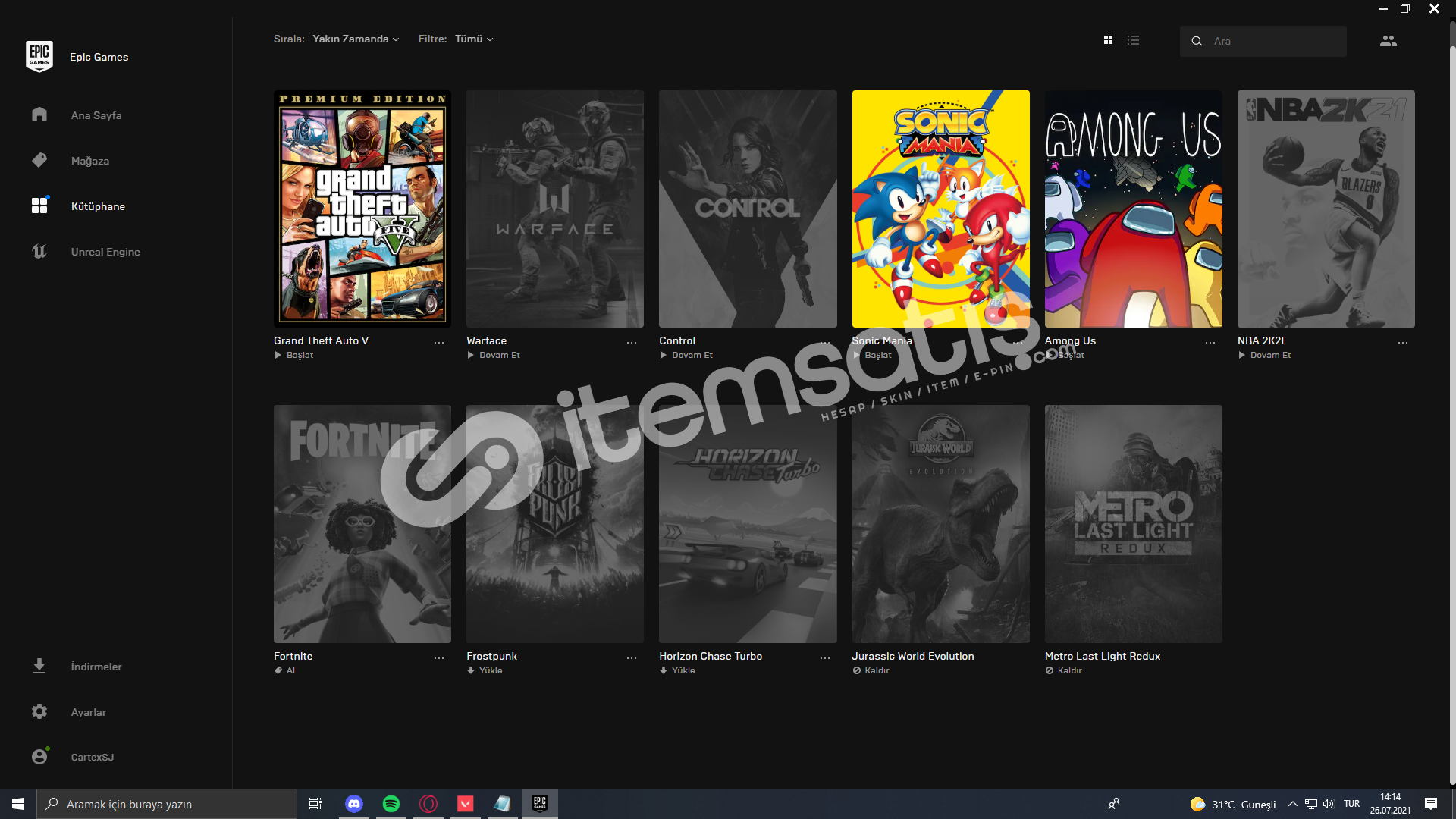
Task: Click the volume icon in system tray
Action: (1329, 804)
